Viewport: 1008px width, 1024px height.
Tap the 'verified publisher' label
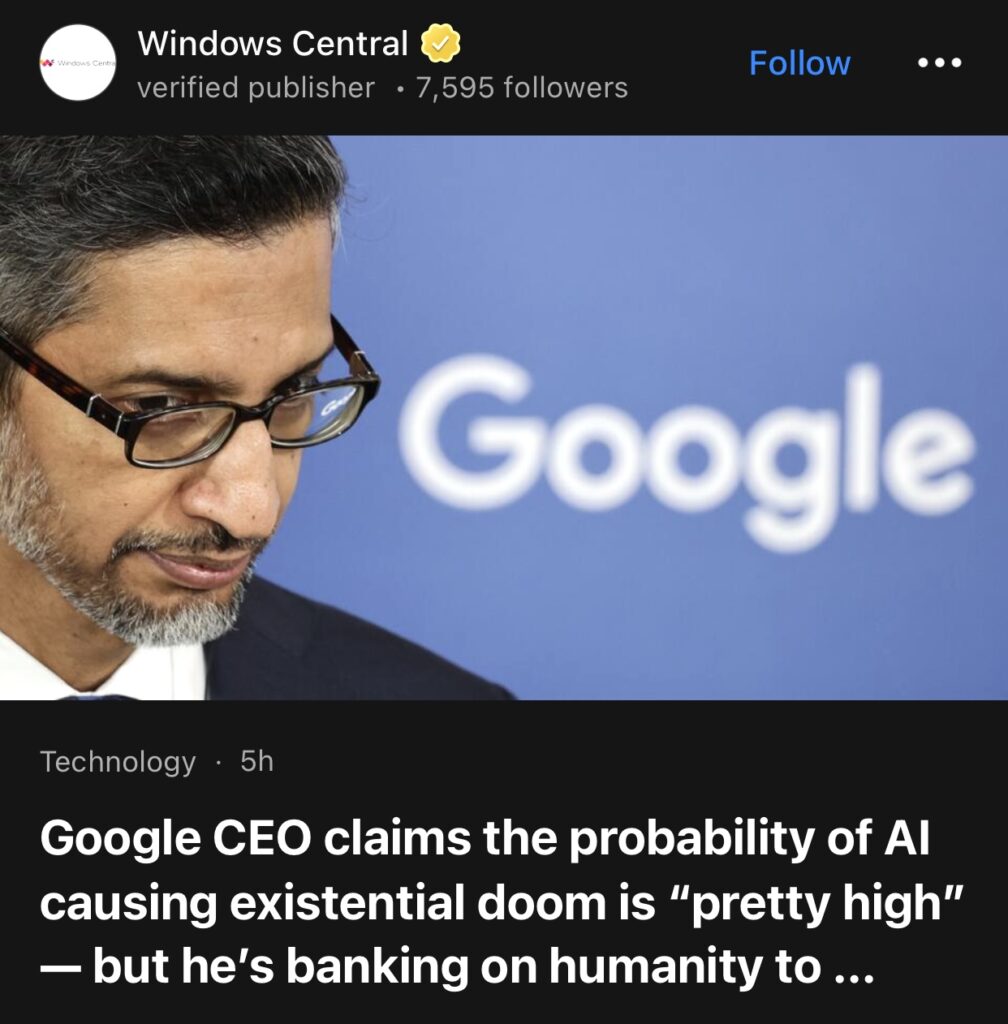[256, 88]
